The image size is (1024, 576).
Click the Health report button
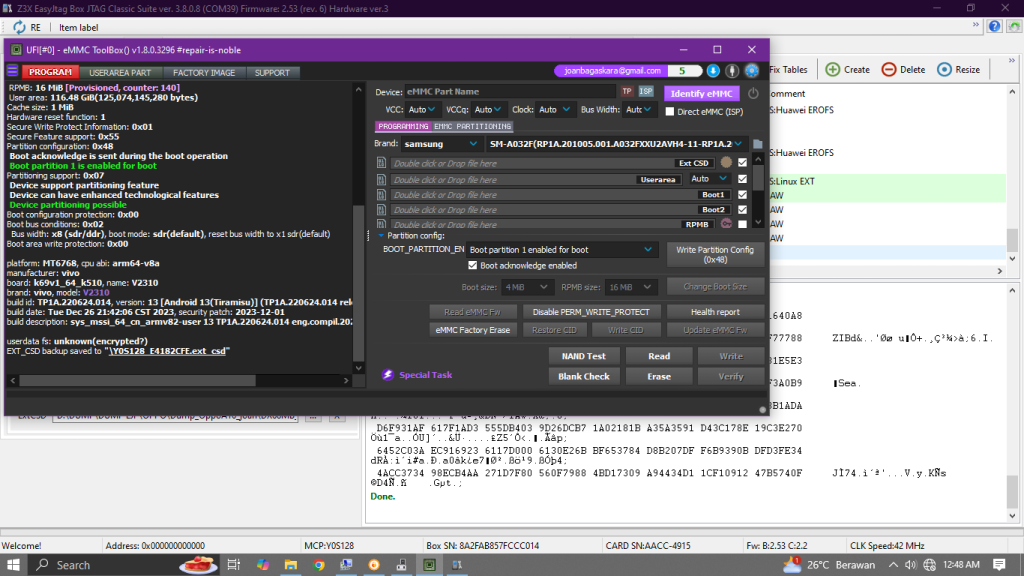pyautogui.click(x=715, y=312)
